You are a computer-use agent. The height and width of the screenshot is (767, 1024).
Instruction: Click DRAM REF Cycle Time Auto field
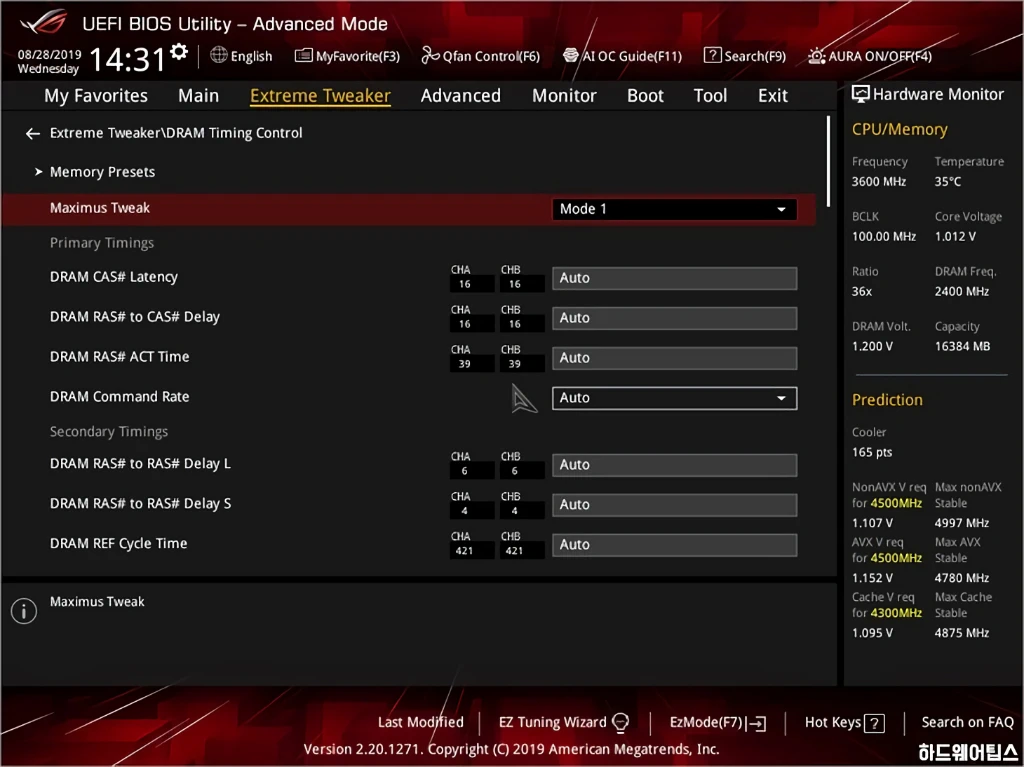click(x=674, y=544)
